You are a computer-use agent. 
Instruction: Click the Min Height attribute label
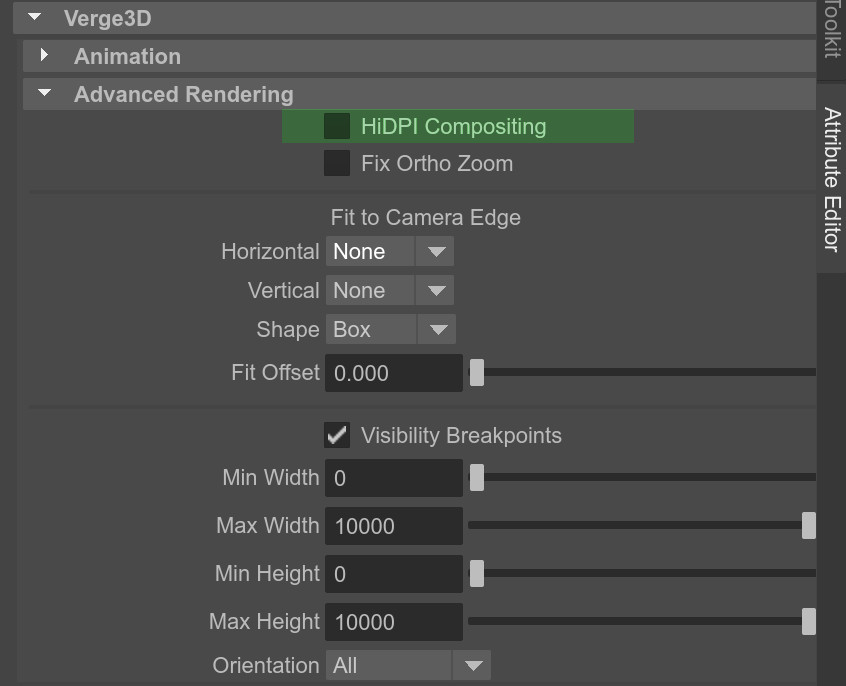(x=268, y=574)
